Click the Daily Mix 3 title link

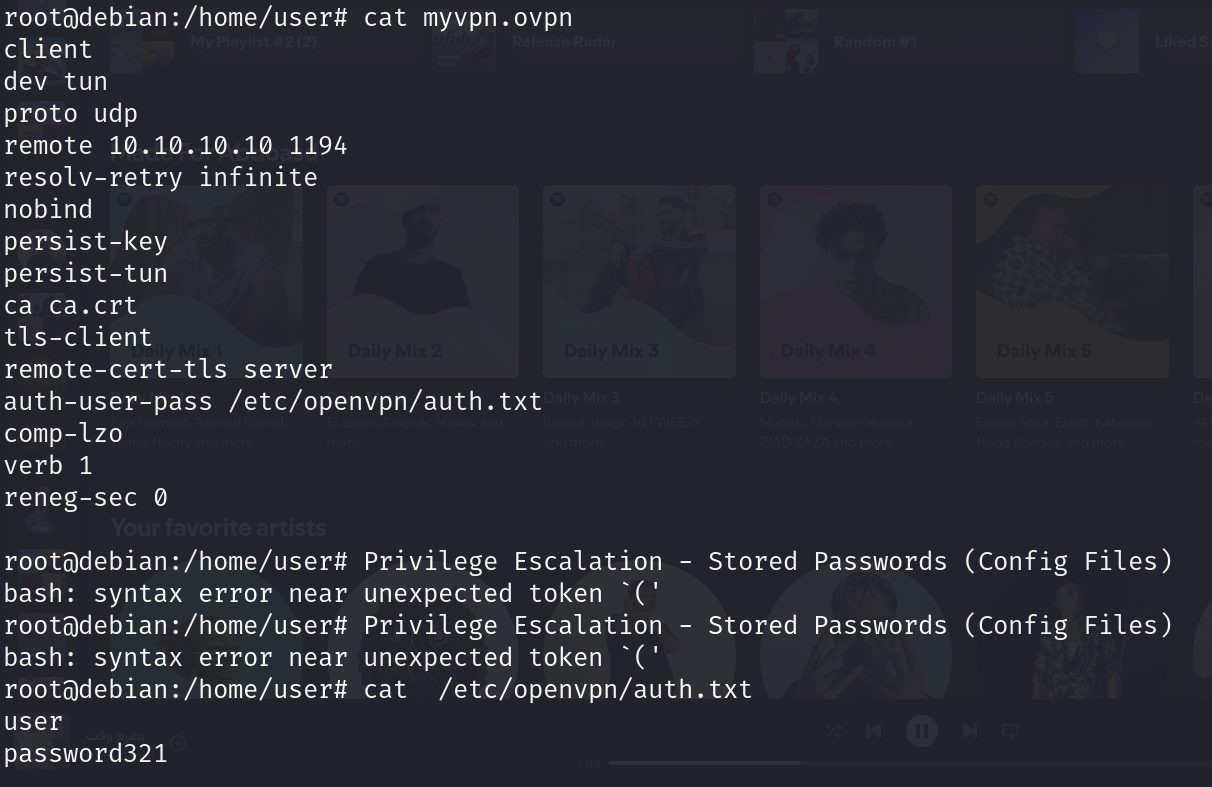click(x=582, y=398)
